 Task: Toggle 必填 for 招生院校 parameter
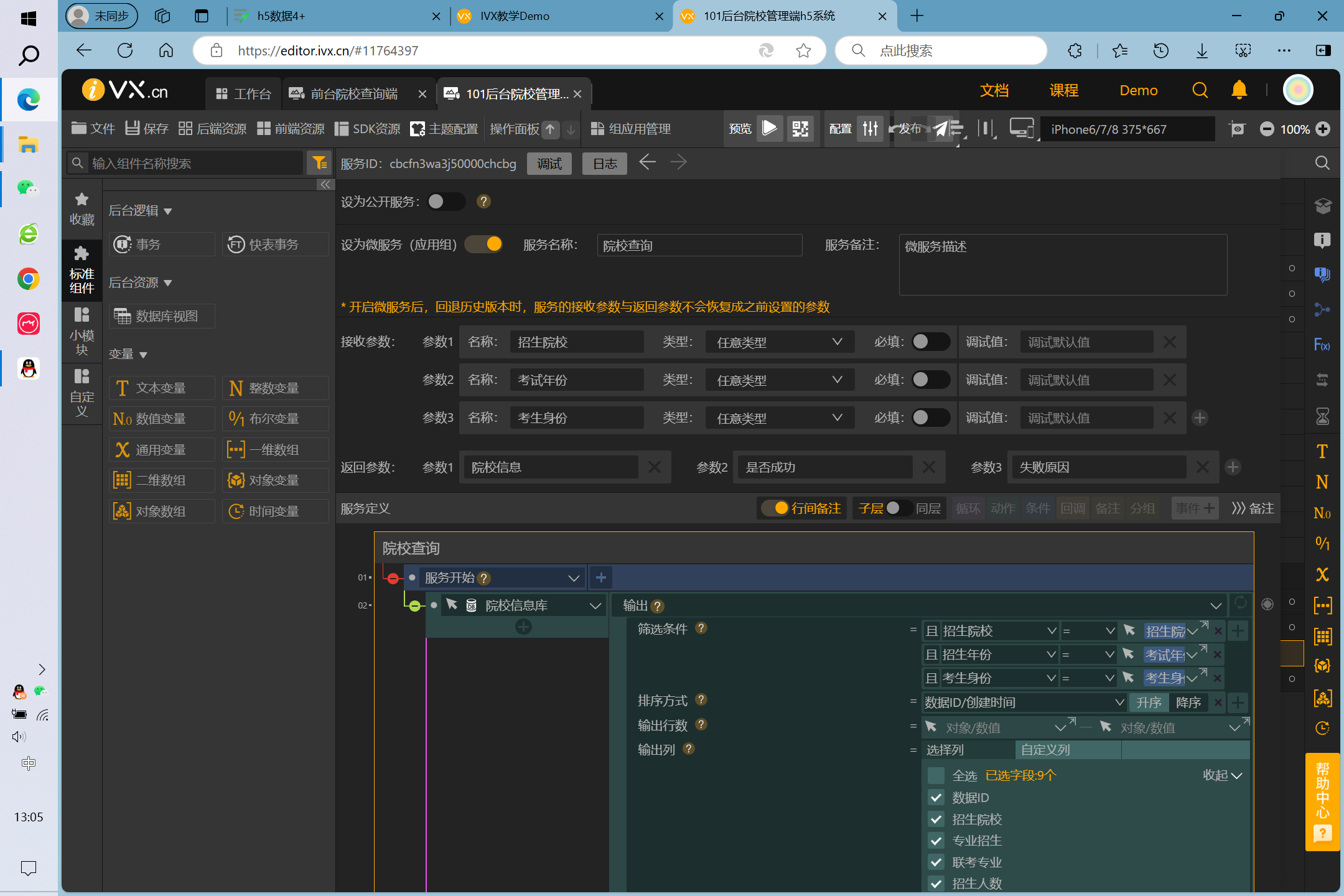tap(931, 342)
